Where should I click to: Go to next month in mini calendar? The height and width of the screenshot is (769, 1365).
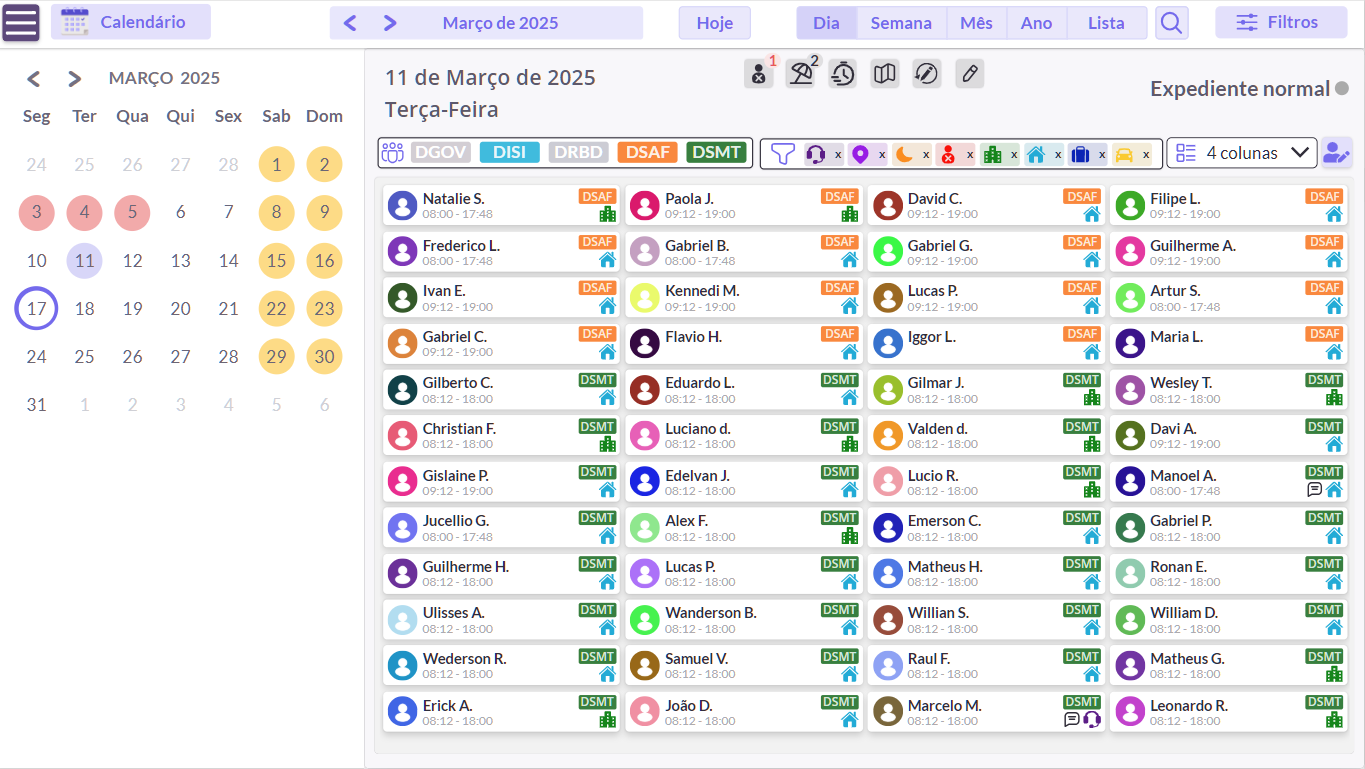75,78
